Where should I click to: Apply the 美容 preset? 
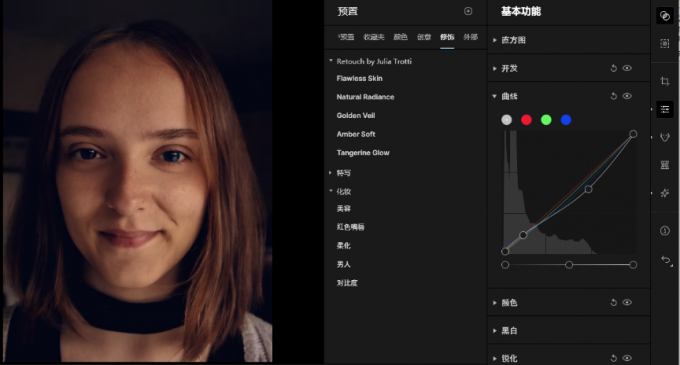(344, 209)
